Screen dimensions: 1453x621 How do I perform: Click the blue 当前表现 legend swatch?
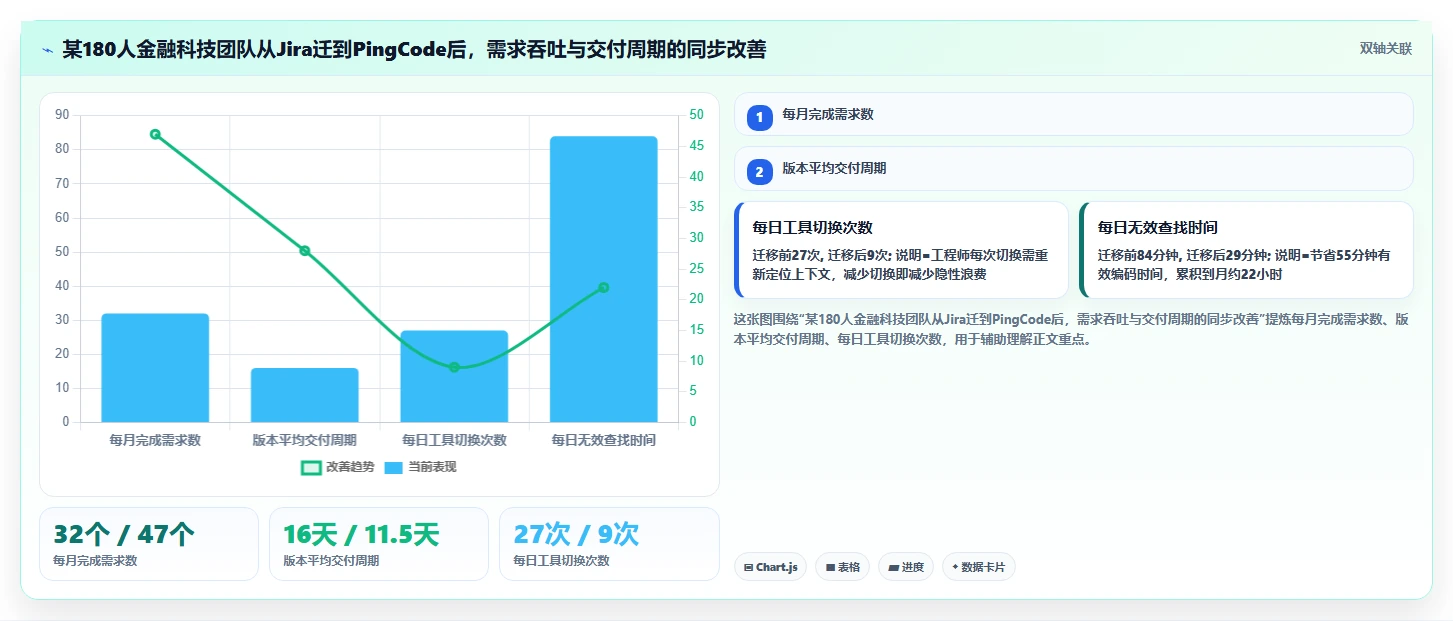[394, 467]
